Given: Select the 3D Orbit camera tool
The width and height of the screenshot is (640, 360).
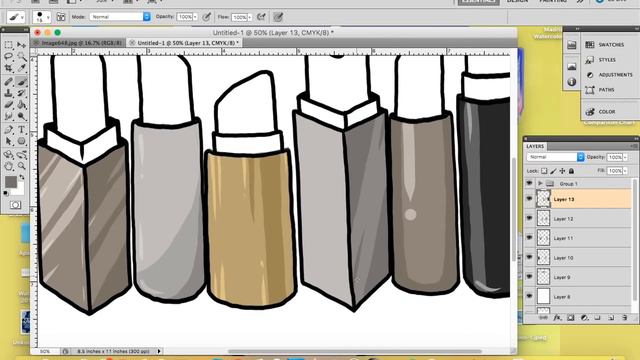Looking at the screenshot, I should pos(22,155).
